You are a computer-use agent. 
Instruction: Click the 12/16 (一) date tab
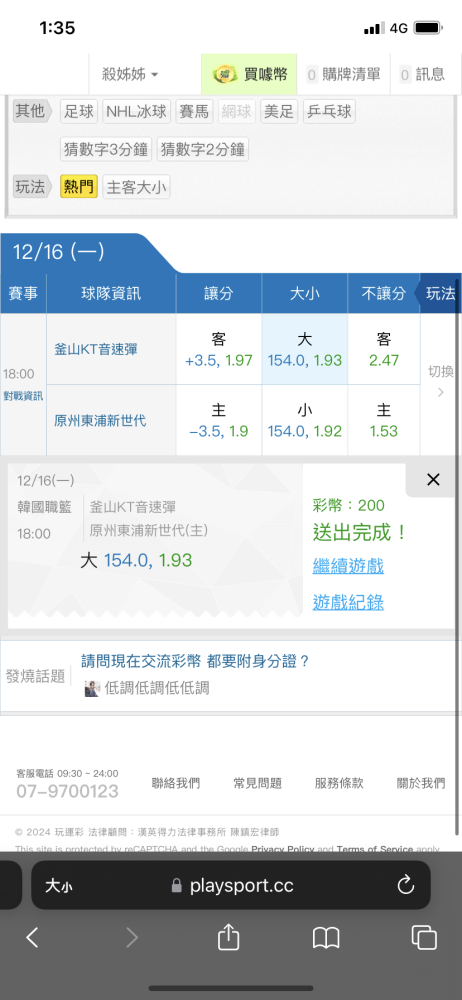(59, 252)
